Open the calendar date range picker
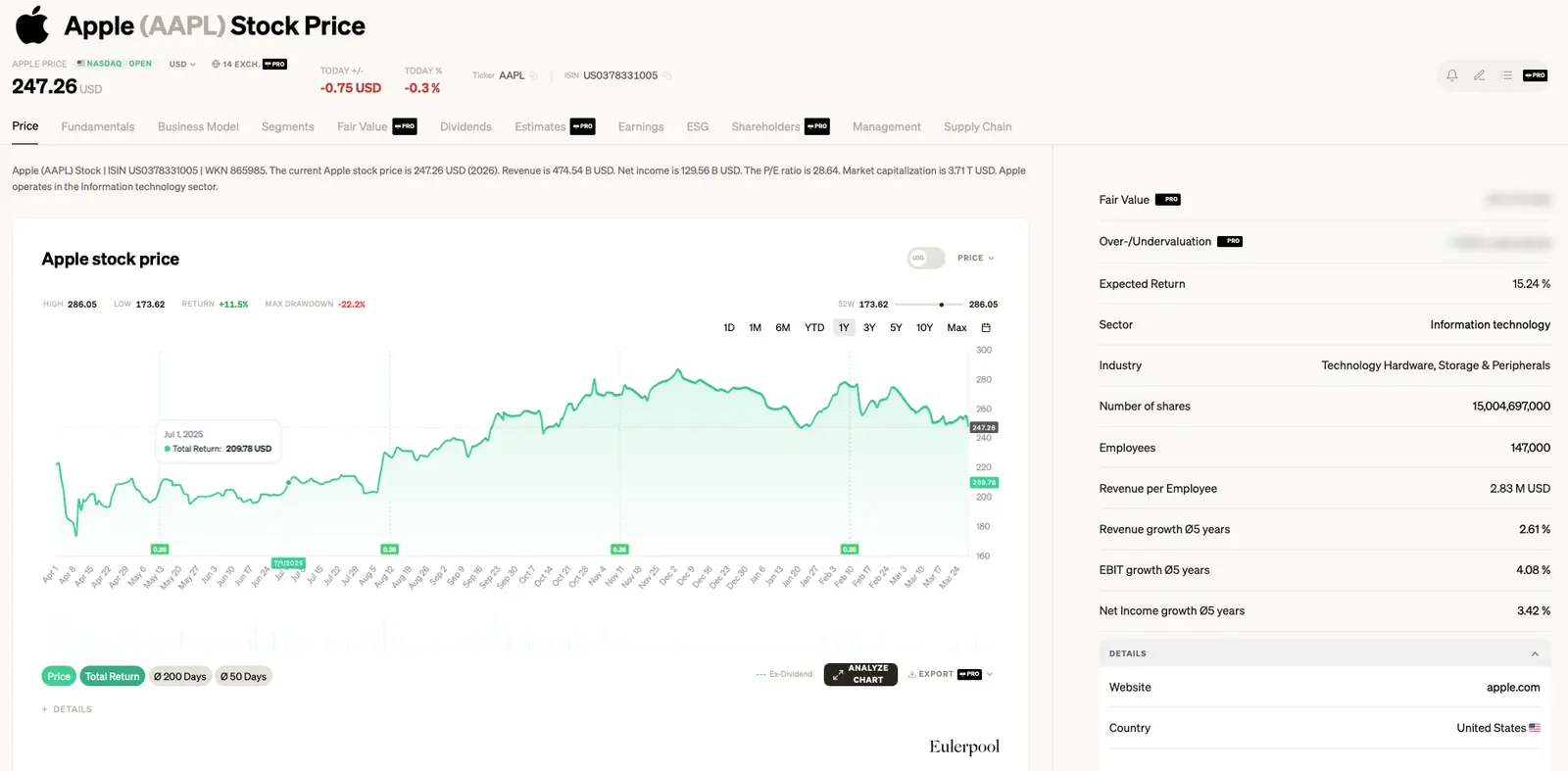The height and width of the screenshot is (771, 1568). click(x=986, y=328)
